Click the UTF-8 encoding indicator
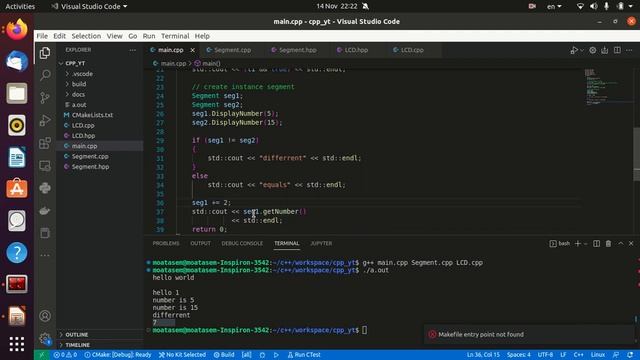This screenshot has height=360, width=640. [x=545, y=355]
